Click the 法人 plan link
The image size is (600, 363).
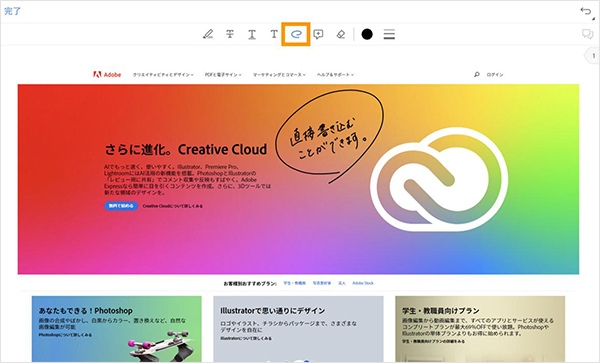coord(342,283)
